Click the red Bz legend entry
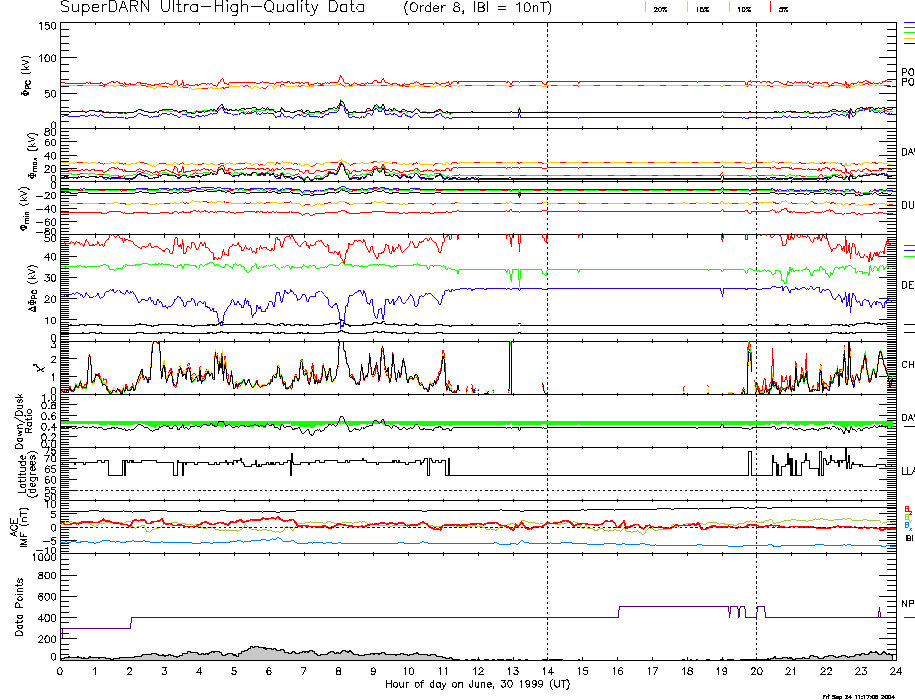 pos(908,508)
